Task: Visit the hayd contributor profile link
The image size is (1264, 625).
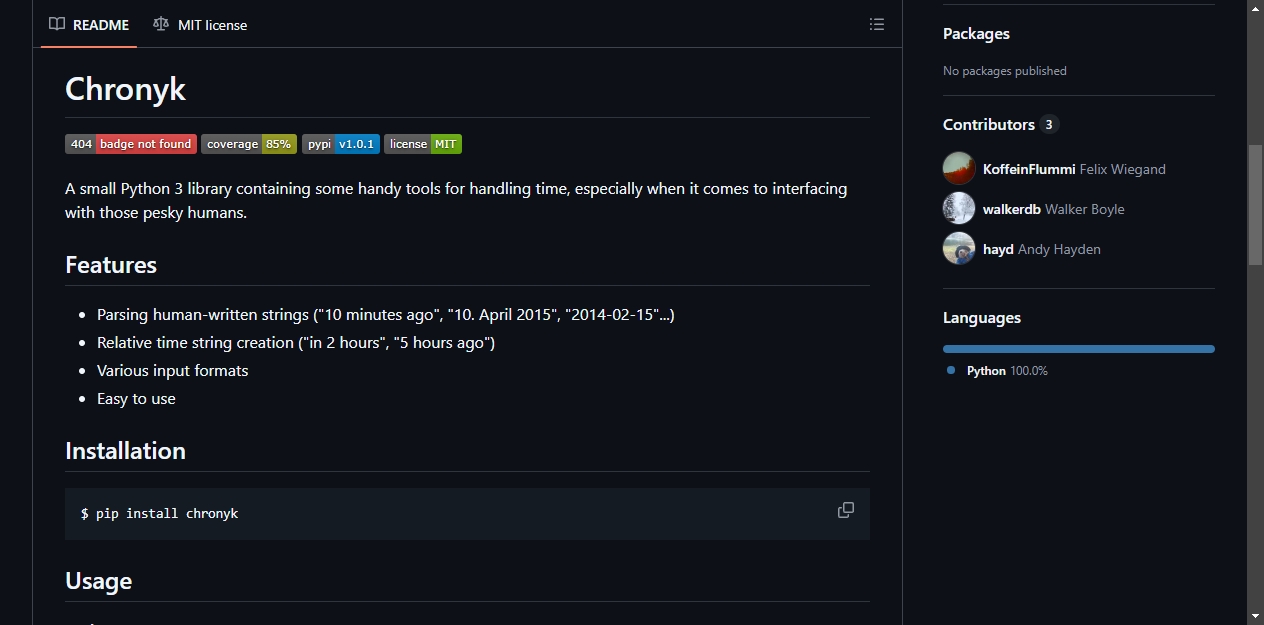Action: pyautogui.click(x=998, y=249)
